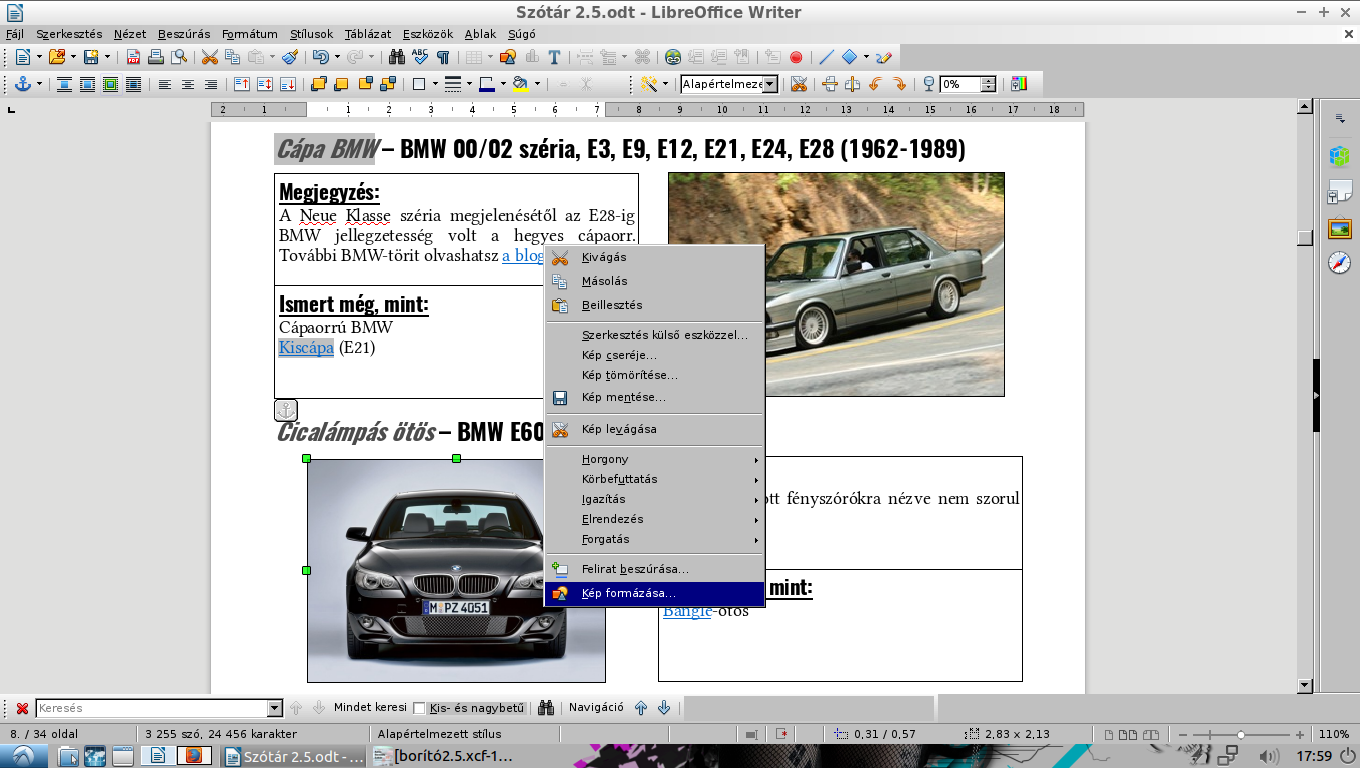The image size is (1360, 768).
Task: Click the Crop Image scissors icon
Action: pos(799,84)
